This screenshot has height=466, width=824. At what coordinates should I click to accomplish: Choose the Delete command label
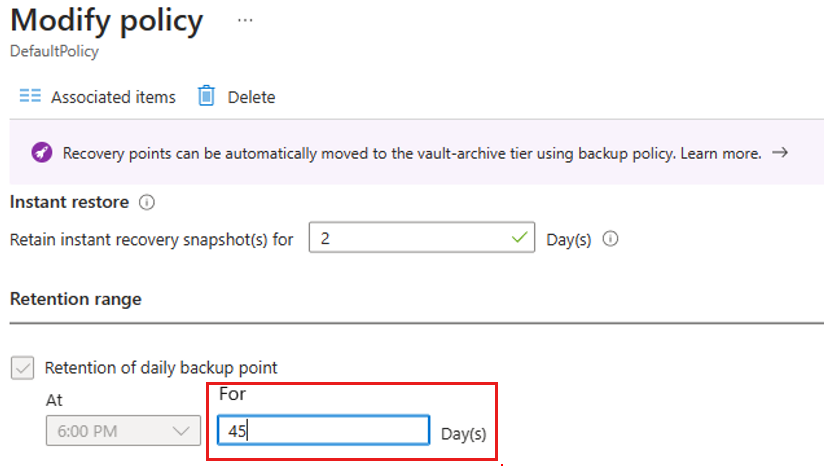tap(251, 97)
